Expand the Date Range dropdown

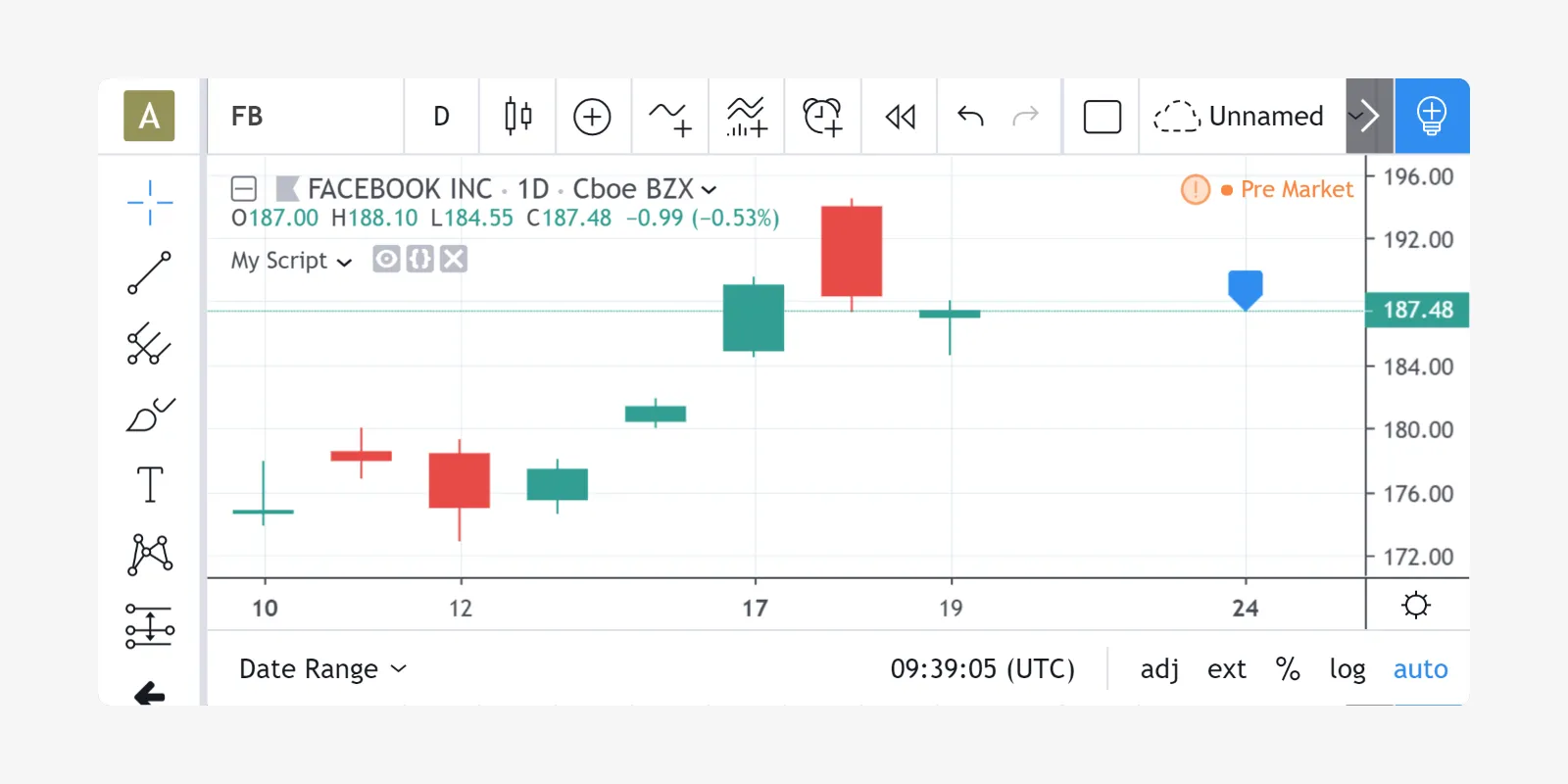322,669
